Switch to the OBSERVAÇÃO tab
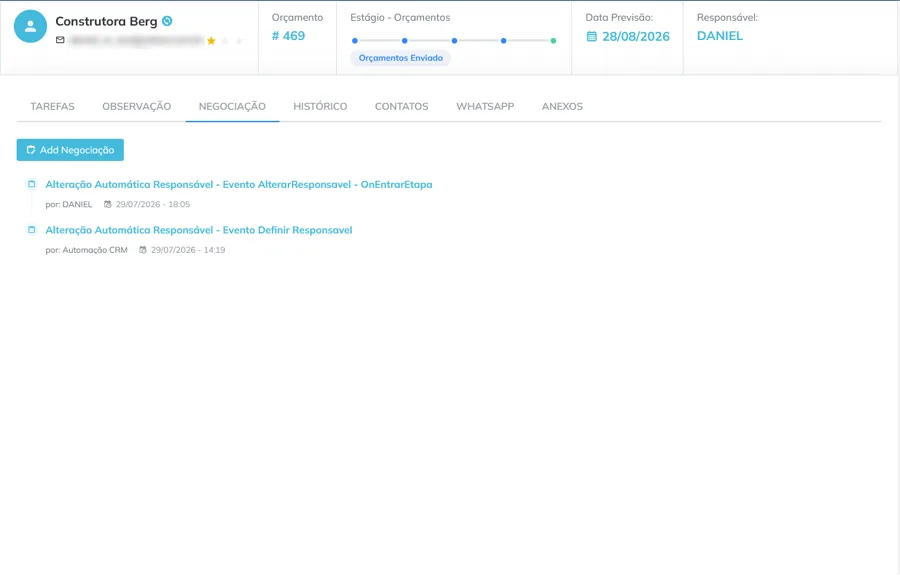The height and width of the screenshot is (576, 900). [137, 106]
